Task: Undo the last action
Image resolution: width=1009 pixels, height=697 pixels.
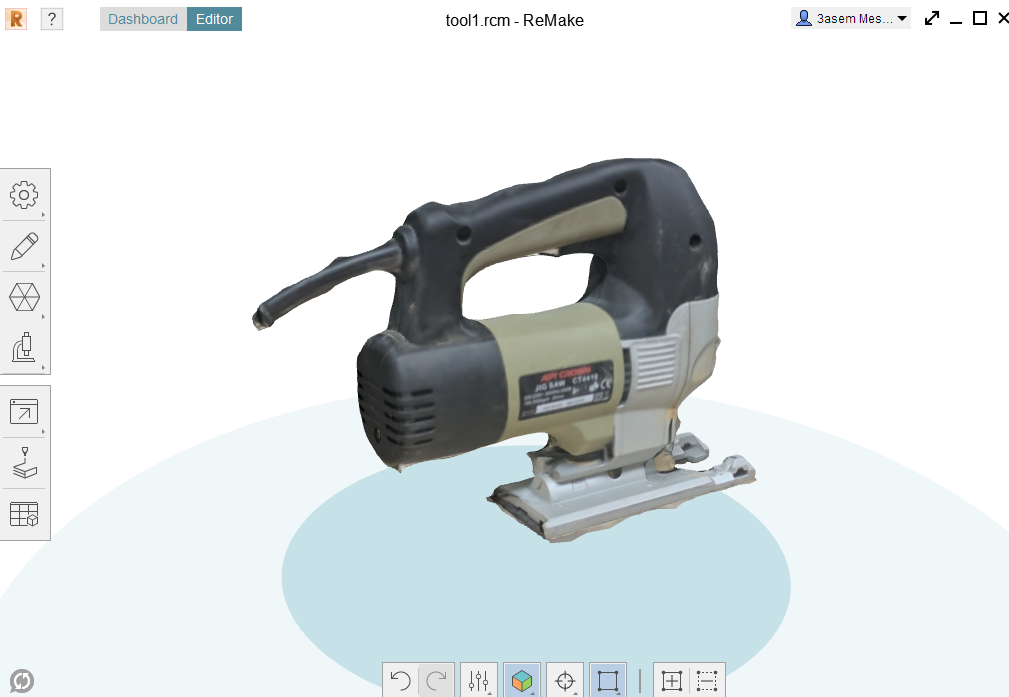Action: point(400,680)
